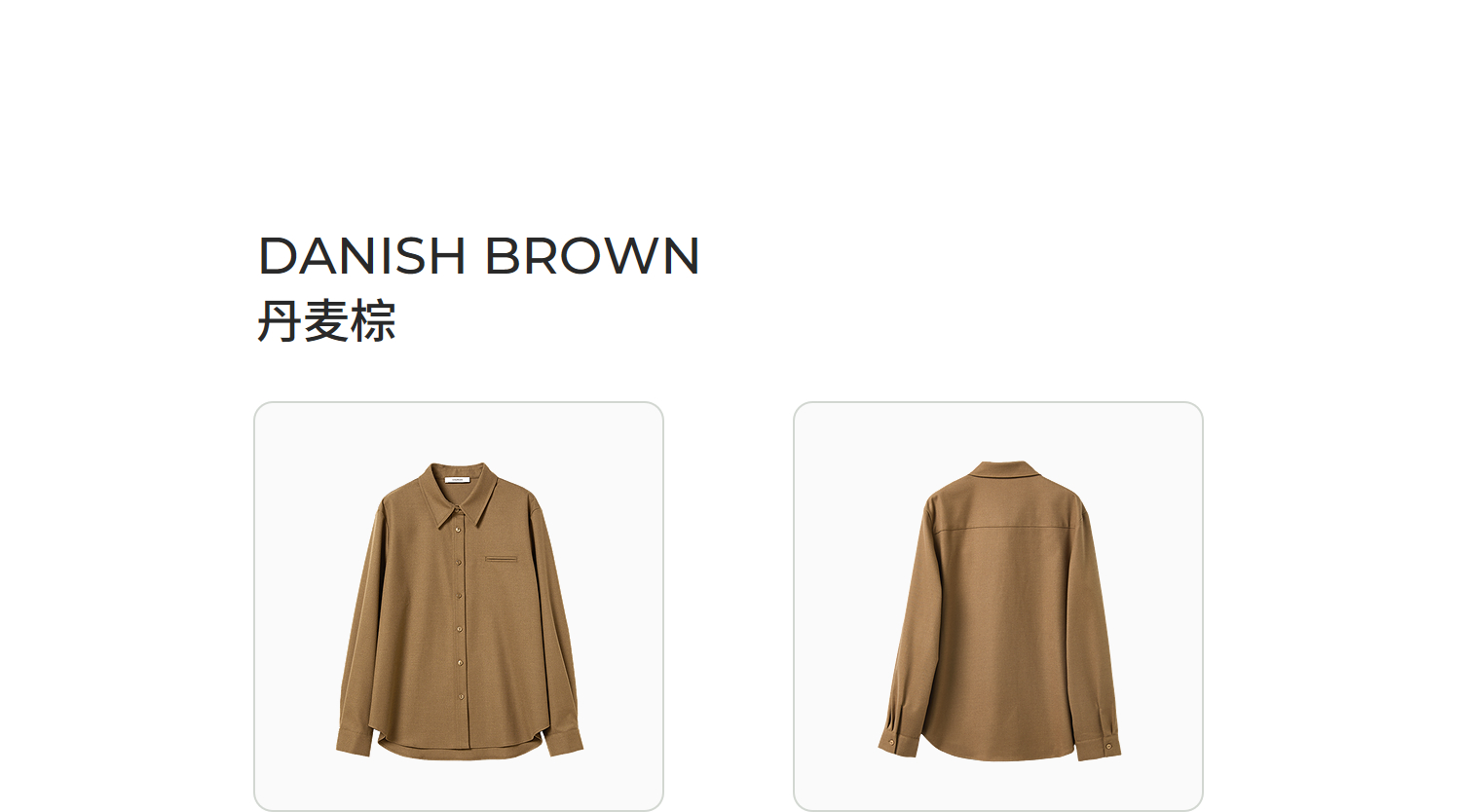Click the yoke seam on shirt back
Screen dimensions: 1461x812
(1004, 529)
